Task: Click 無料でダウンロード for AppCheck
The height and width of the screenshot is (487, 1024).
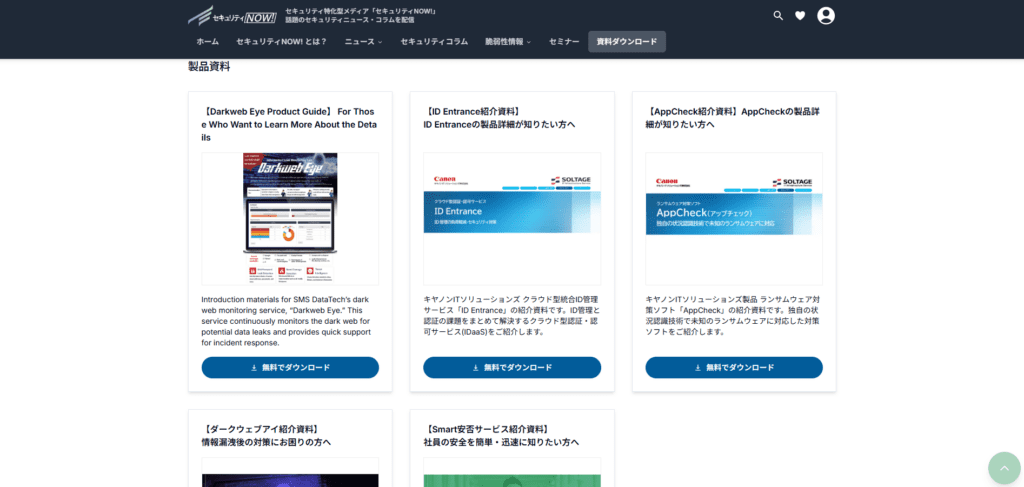Action: coord(734,368)
